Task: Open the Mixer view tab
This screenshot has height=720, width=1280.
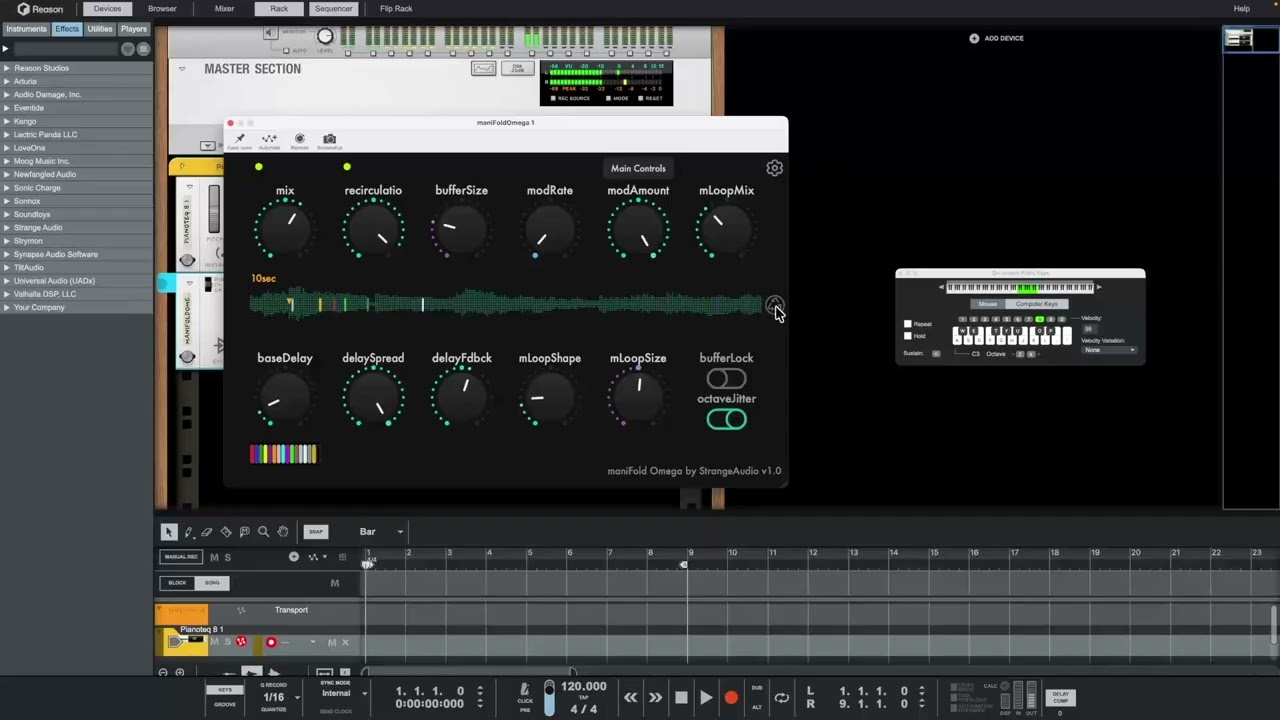Action: coord(224,9)
